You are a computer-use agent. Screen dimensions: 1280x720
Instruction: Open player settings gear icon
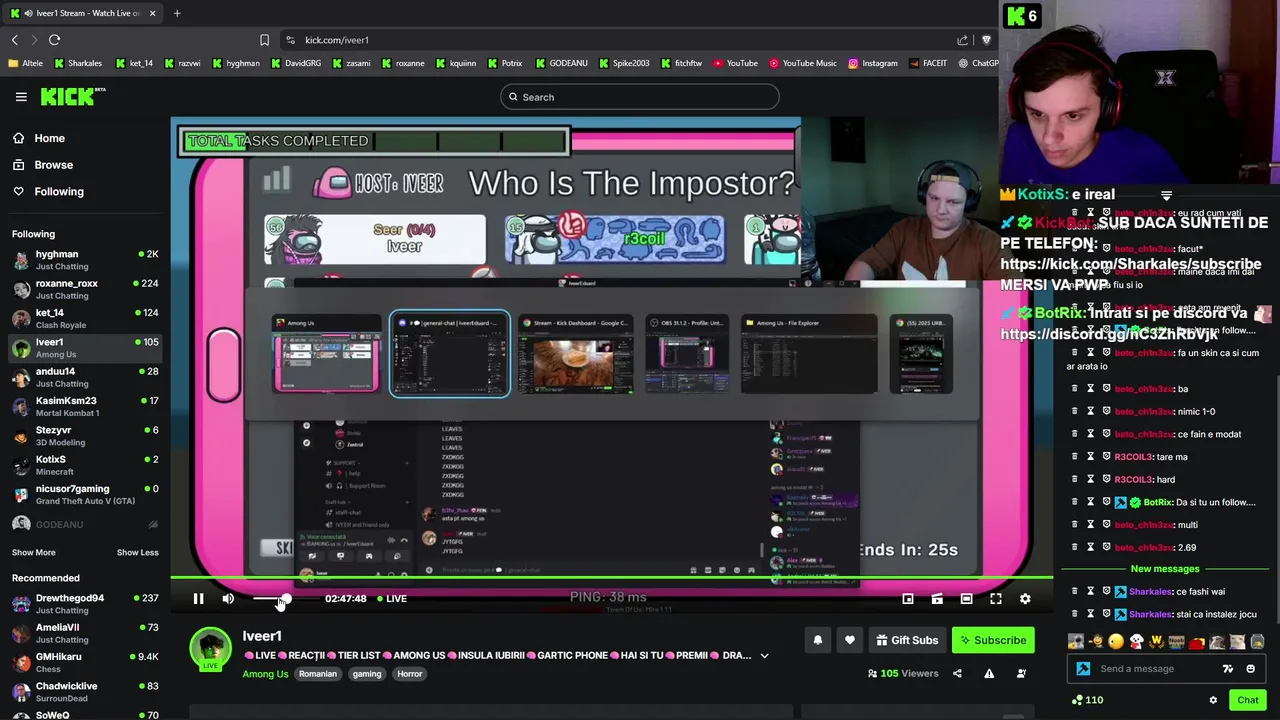(1025, 598)
